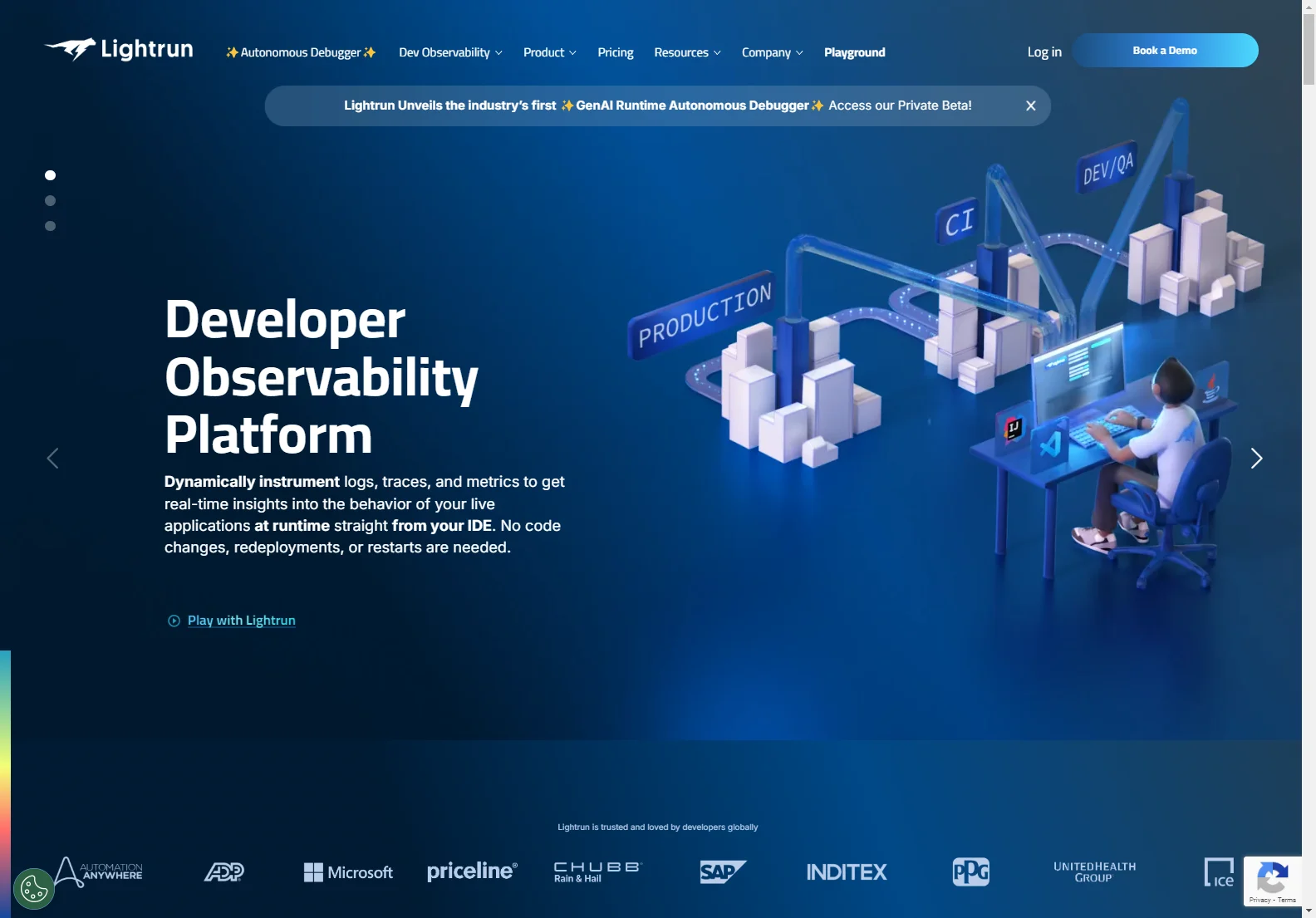The width and height of the screenshot is (1316, 918).
Task: Go to the next hero slide arrow
Action: [1256, 459]
